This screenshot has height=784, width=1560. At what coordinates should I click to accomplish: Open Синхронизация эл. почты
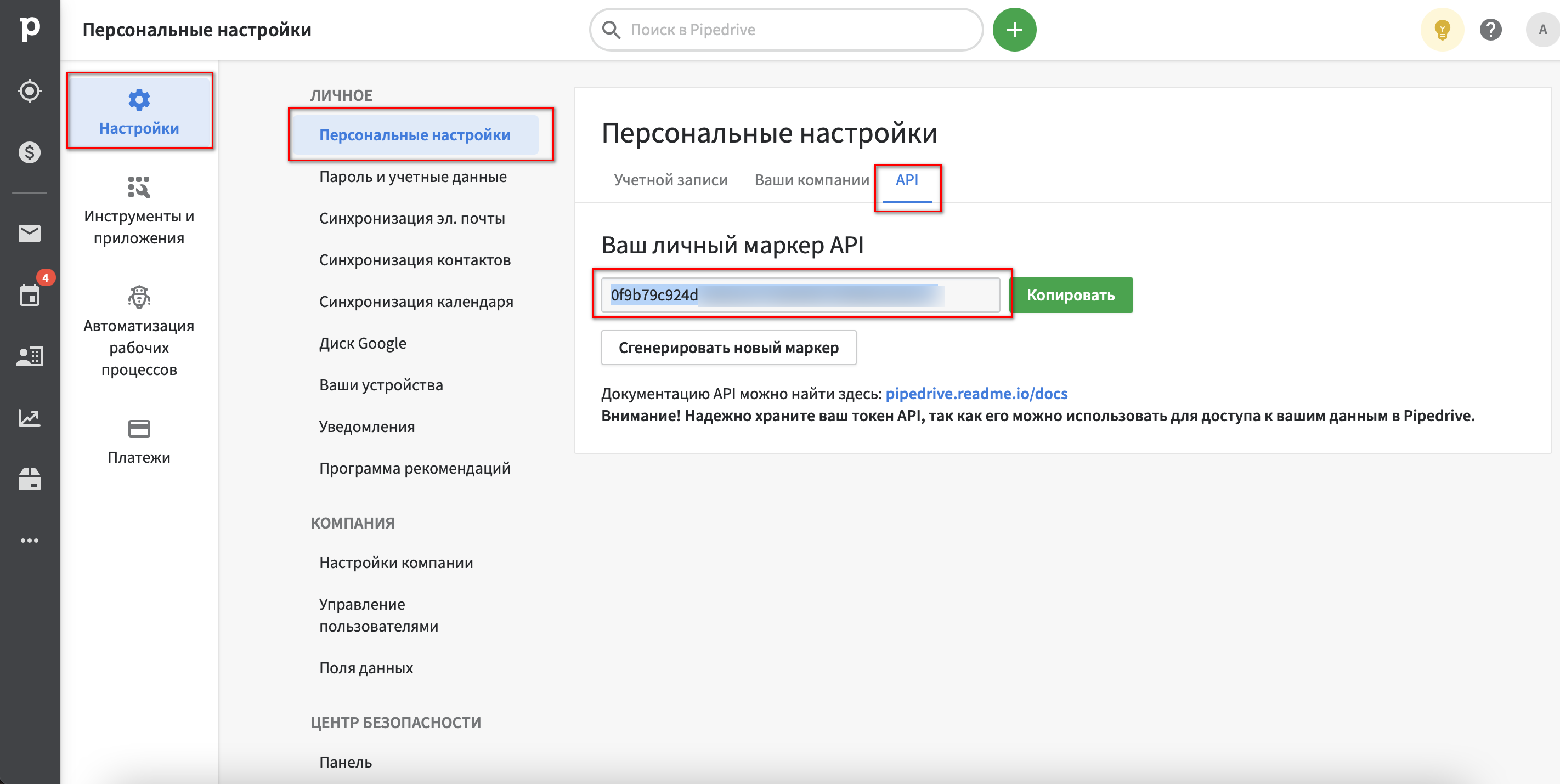coord(412,219)
